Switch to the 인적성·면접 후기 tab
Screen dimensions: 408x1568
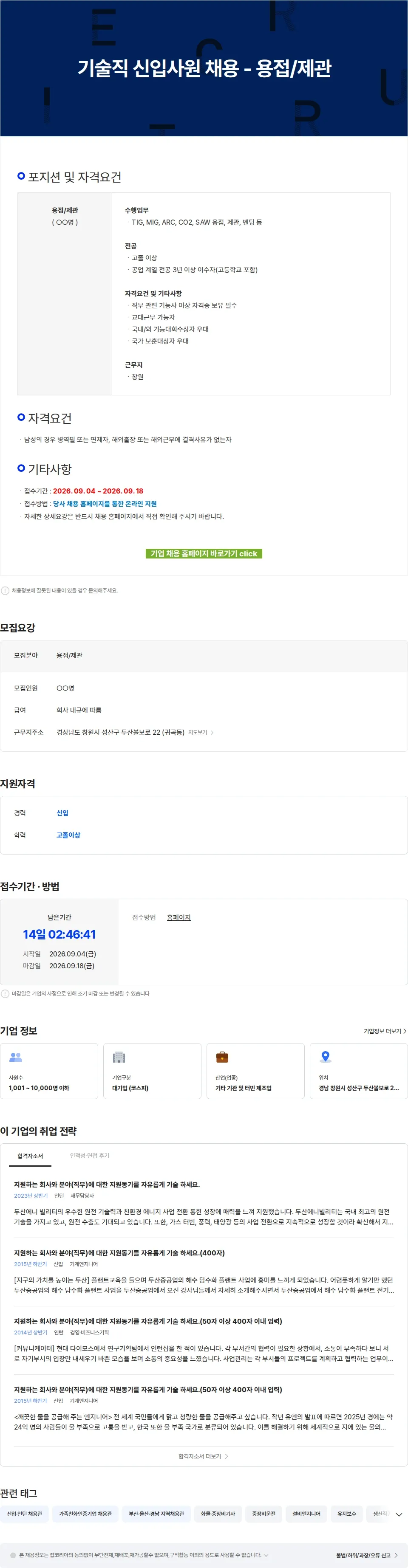pos(90,1155)
